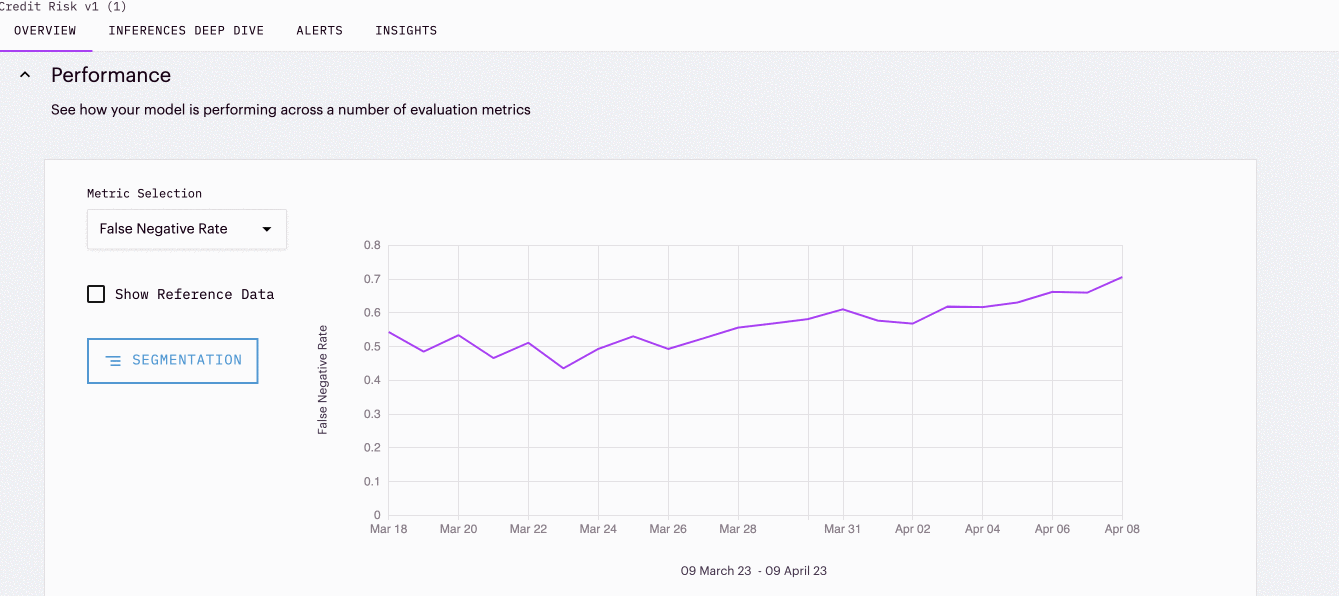This screenshot has width=1339, height=596.
Task: Click the Apr 08 data point on chart
Action: 1122,277
